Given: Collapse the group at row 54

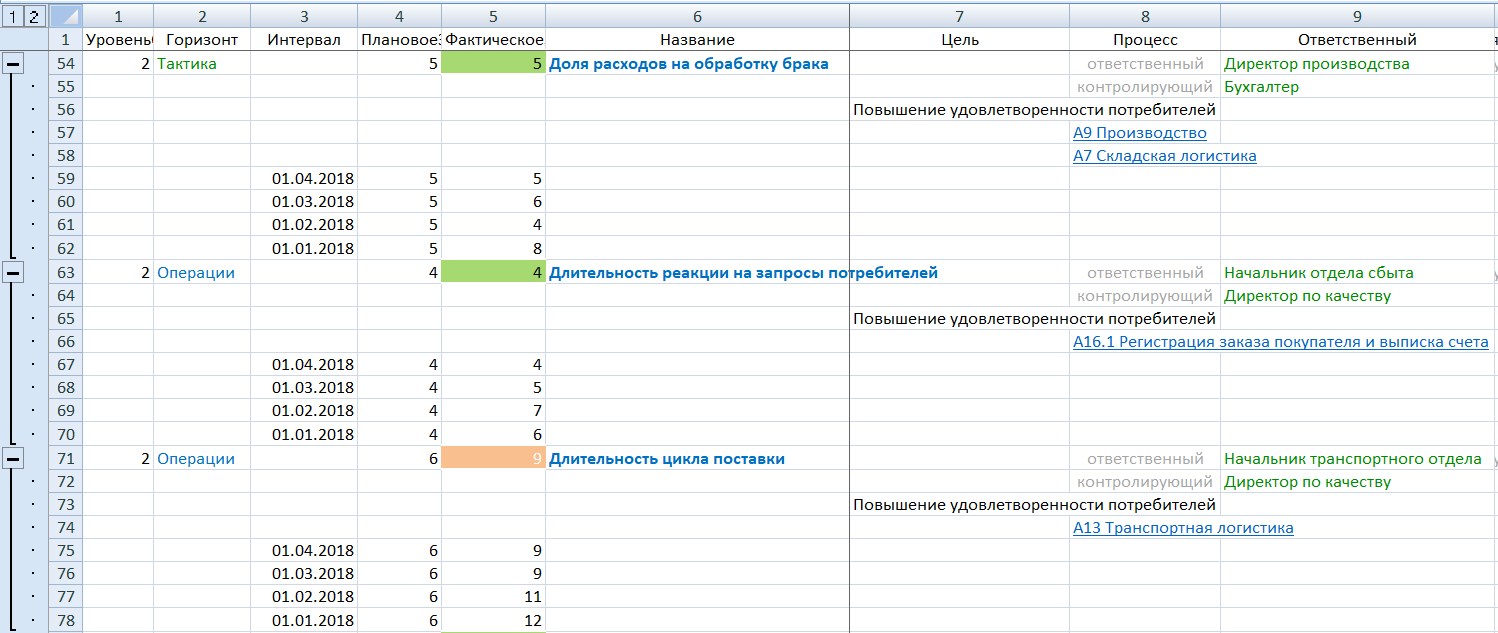Looking at the screenshot, I should pyautogui.click(x=12, y=64).
